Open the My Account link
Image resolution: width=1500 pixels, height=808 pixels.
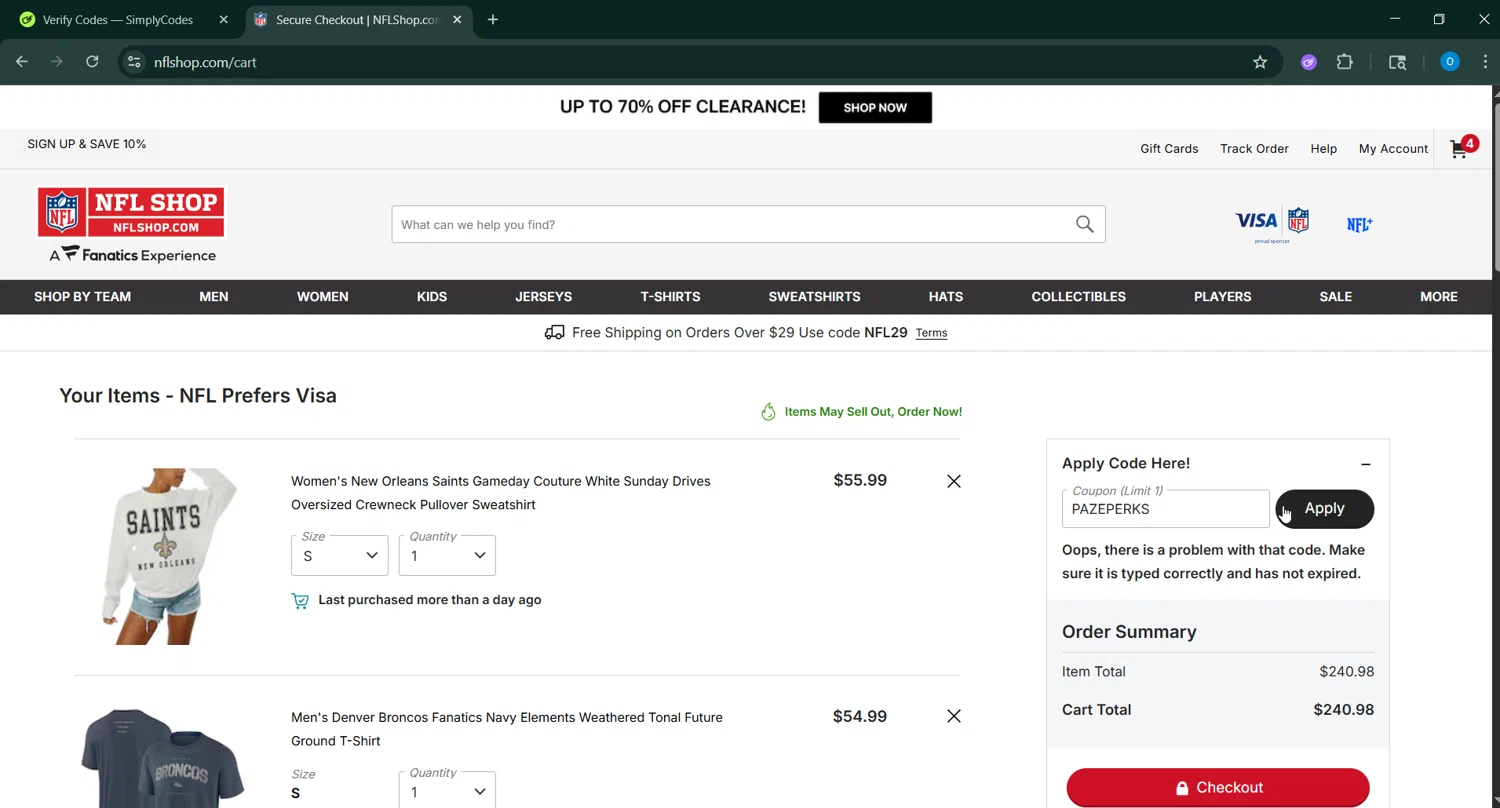pyautogui.click(x=1393, y=148)
